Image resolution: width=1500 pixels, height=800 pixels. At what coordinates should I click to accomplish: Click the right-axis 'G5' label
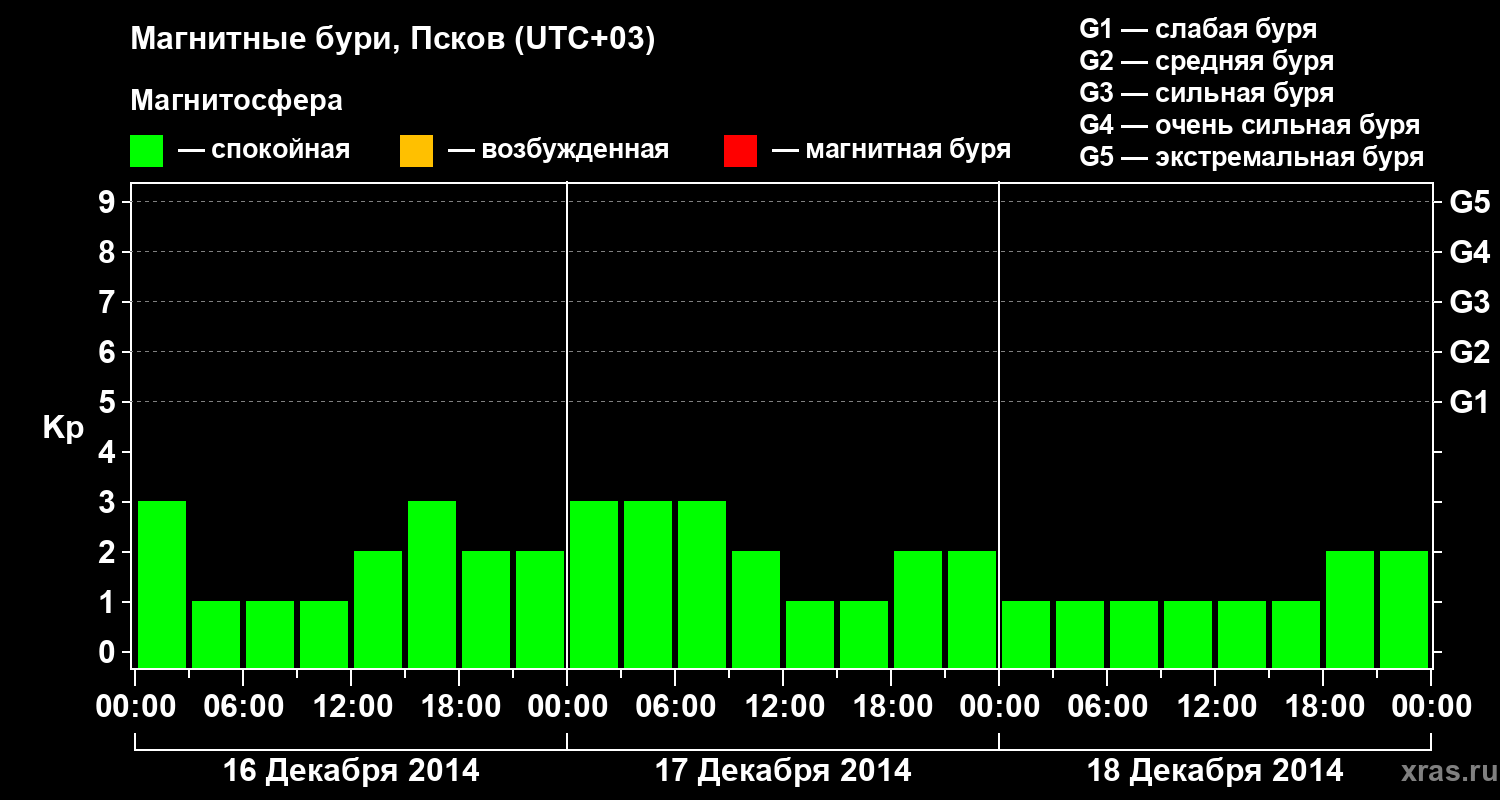pyautogui.click(x=1470, y=203)
